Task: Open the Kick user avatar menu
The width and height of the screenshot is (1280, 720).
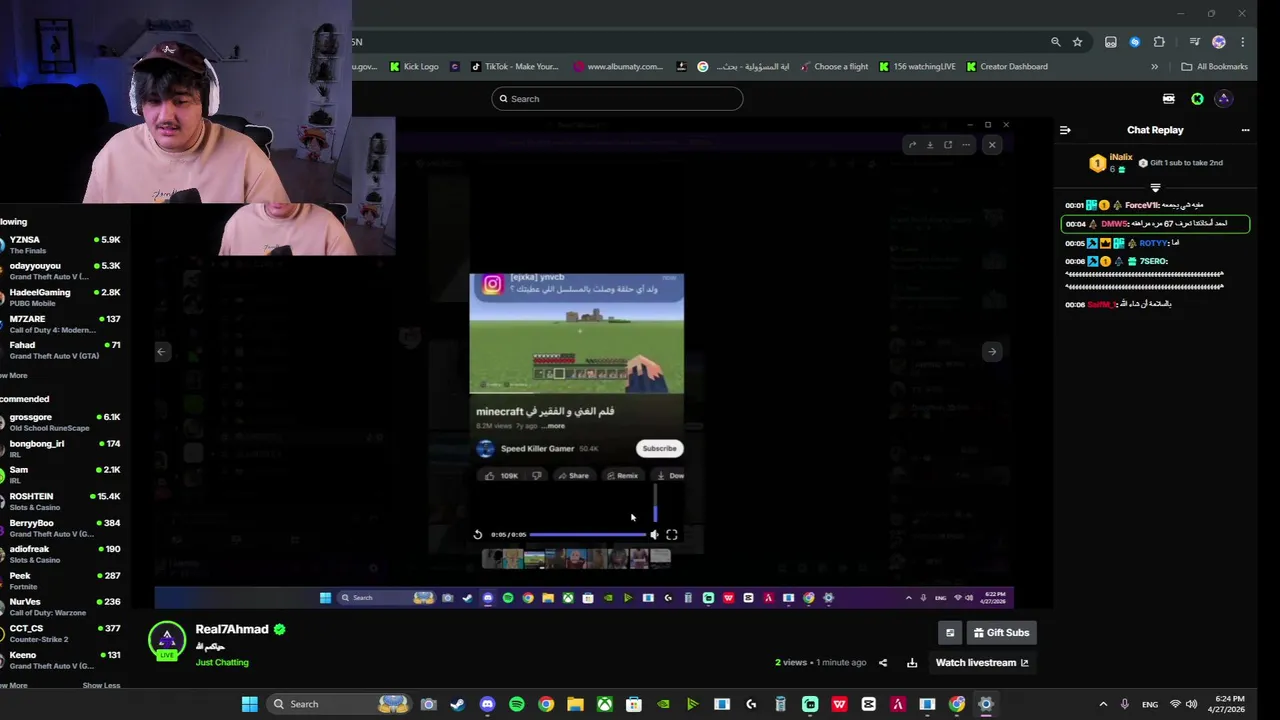Action: tap(1223, 99)
